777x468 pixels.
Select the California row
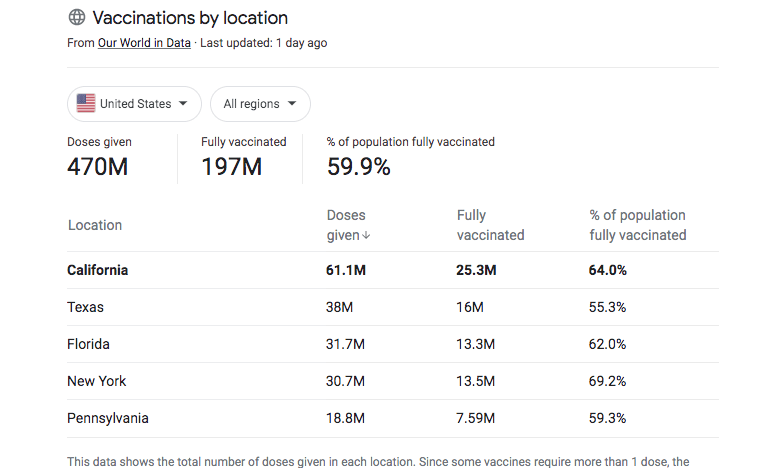[393, 270]
